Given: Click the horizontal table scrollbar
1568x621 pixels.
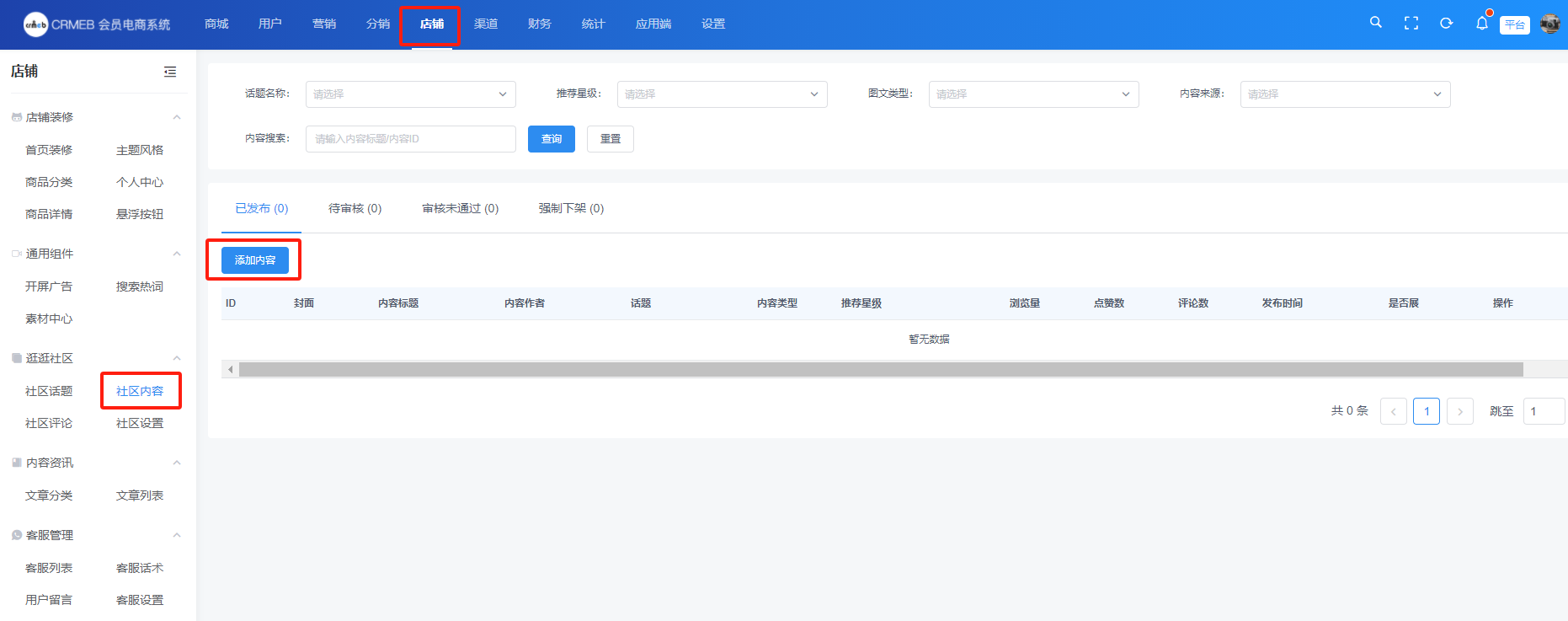Looking at the screenshot, I should pyautogui.click(x=880, y=370).
